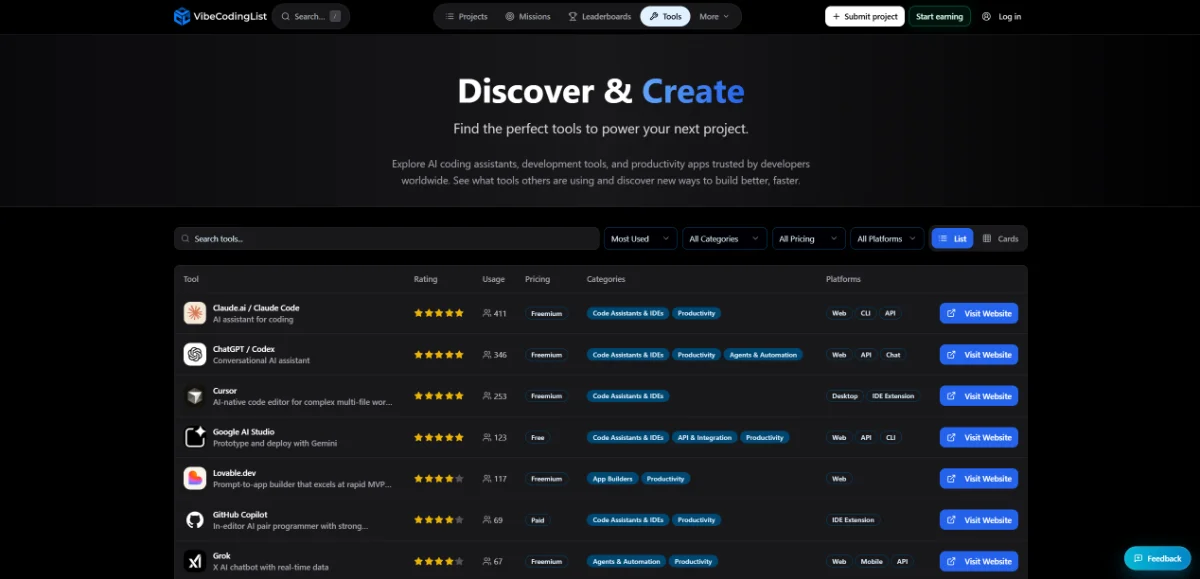Open the All Categories dropdown
The image size is (1200, 579).
(724, 238)
